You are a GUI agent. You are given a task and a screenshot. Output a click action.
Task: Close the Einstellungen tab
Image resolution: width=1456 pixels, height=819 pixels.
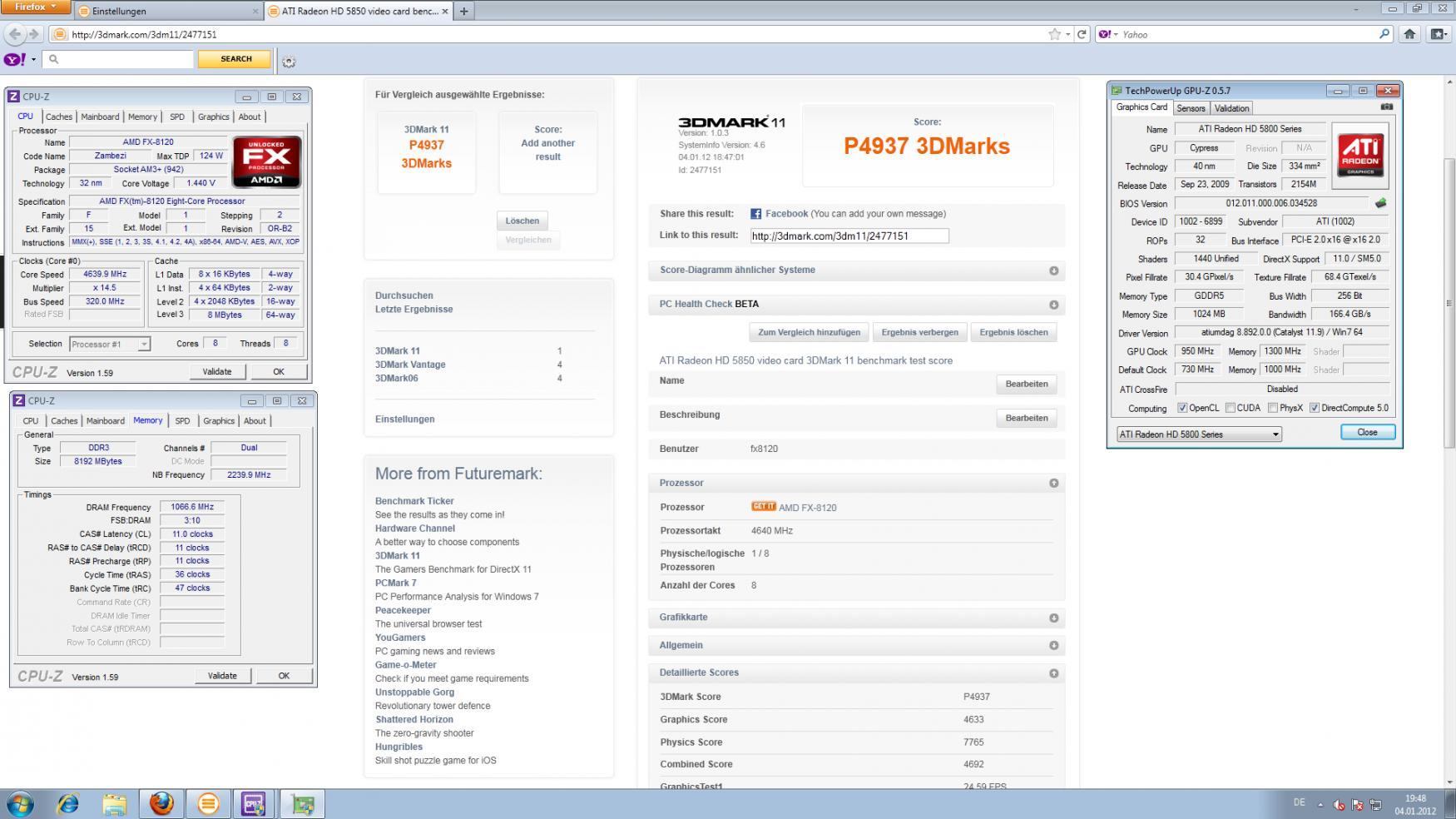pos(255,12)
